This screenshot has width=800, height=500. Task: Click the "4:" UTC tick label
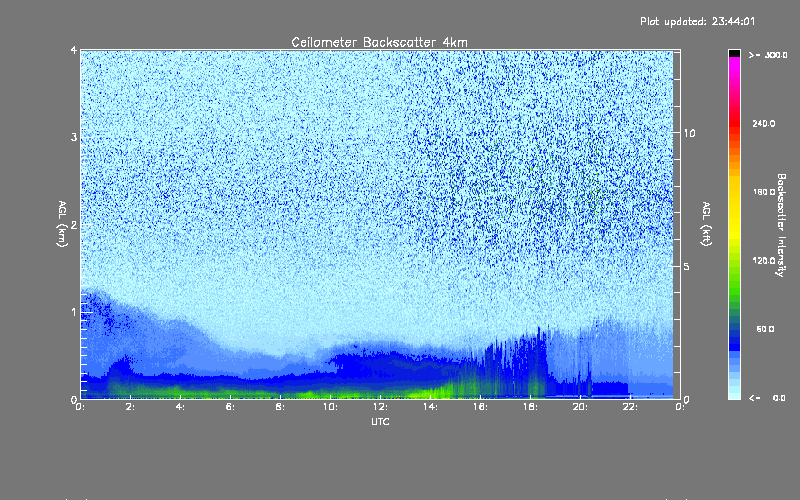pyautogui.click(x=180, y=407)
